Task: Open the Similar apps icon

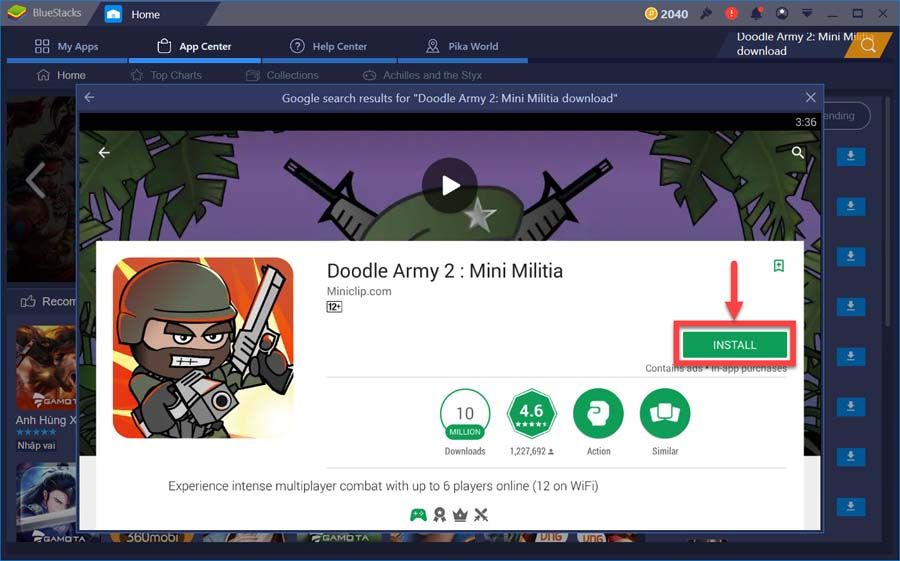Action: tap(665, 413)
